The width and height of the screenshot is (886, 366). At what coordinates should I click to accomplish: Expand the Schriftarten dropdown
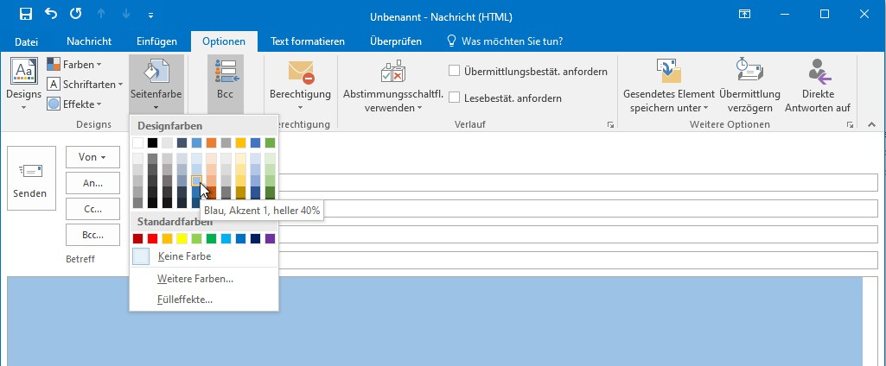point(85,84)
